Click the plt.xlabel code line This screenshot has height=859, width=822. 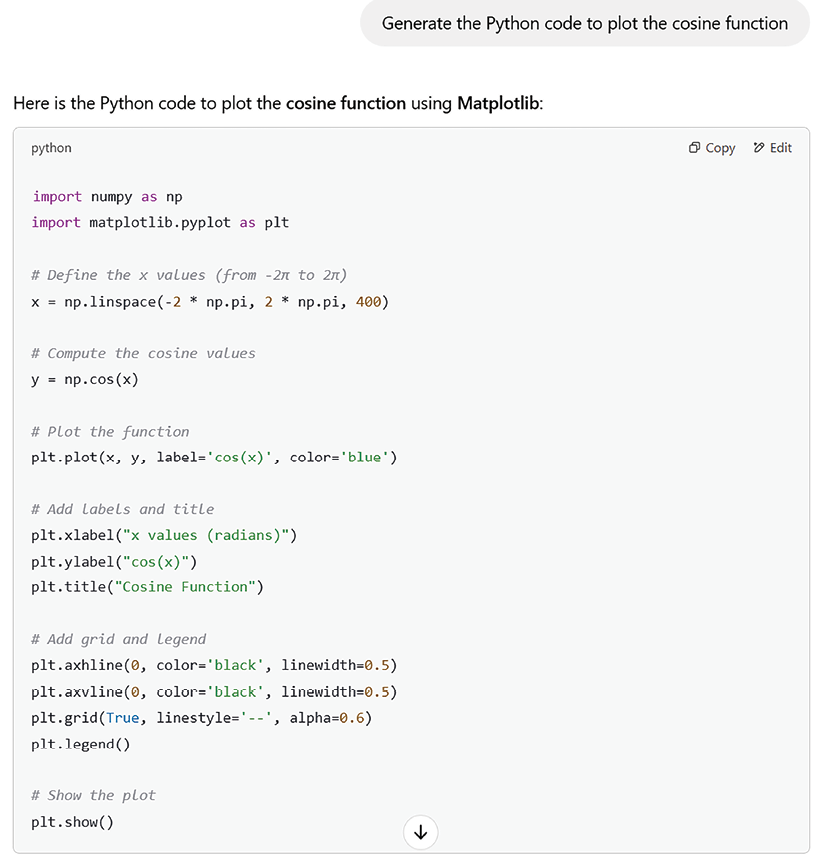(x=164, y=535)
